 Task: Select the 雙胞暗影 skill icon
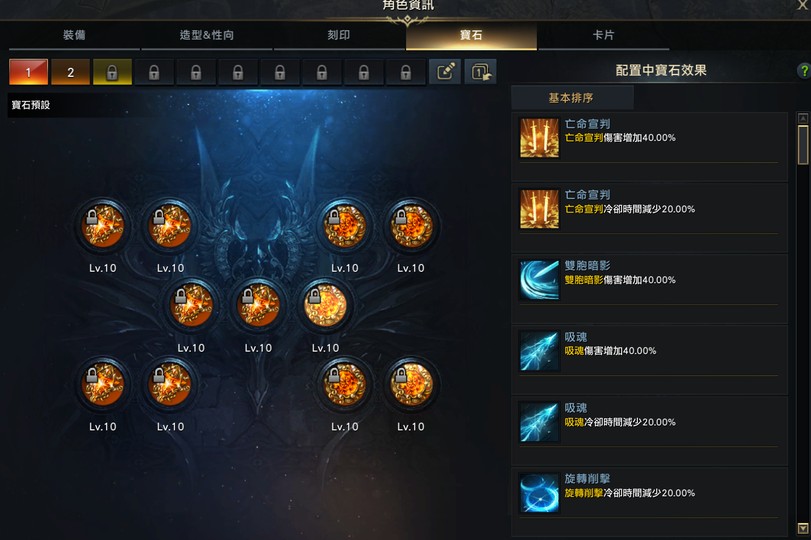pos(539,280)
